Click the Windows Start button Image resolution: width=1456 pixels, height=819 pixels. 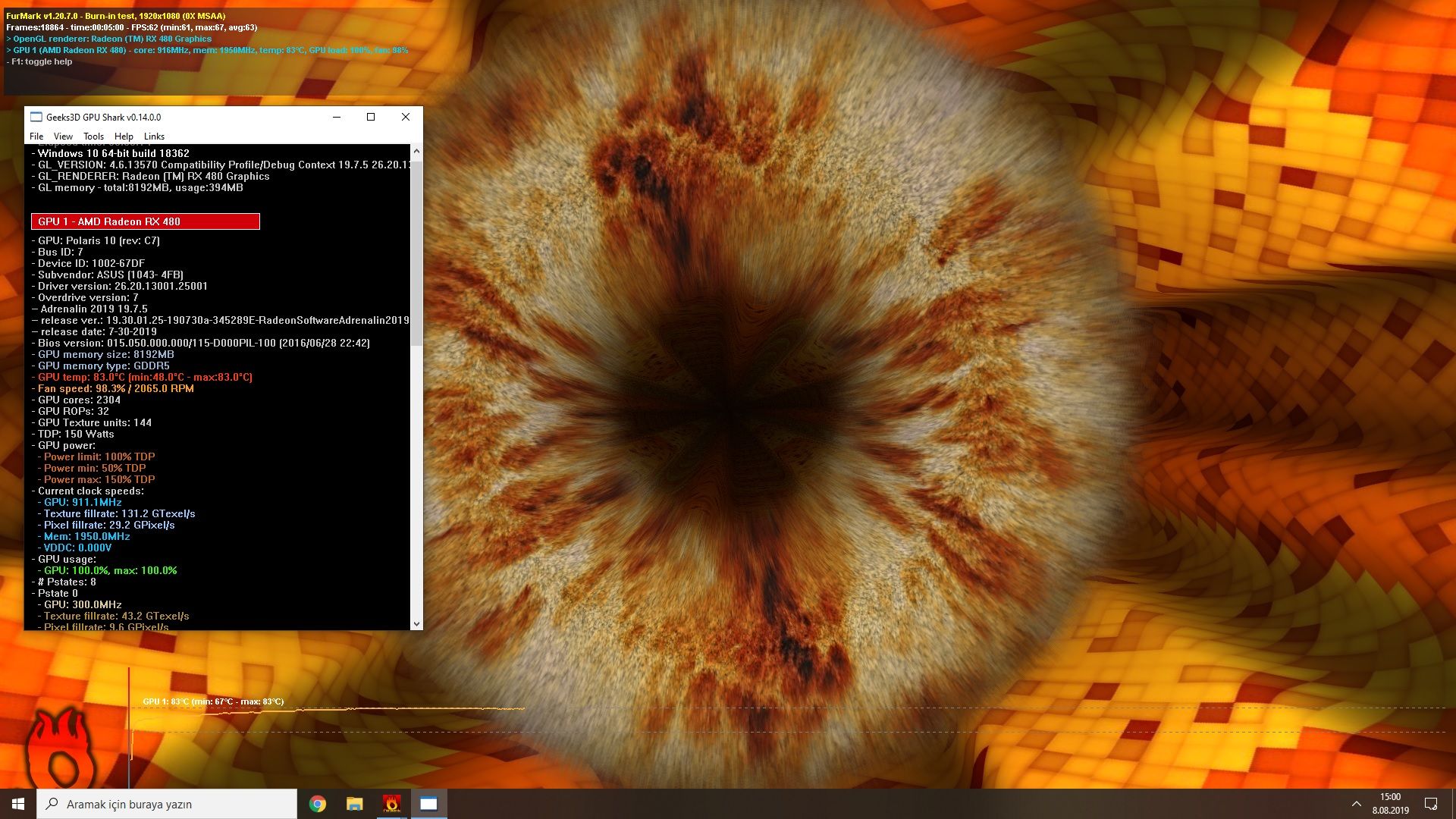pos(18,804)
